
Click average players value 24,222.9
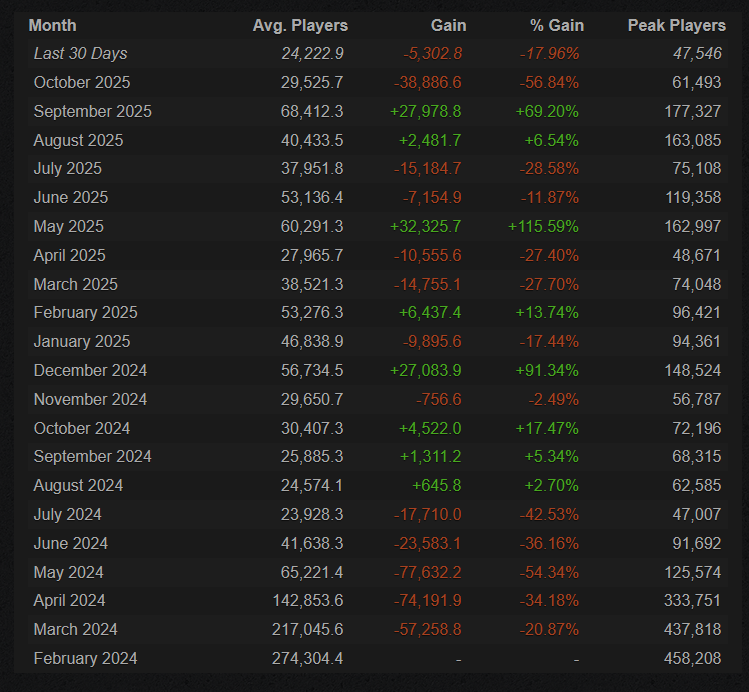[x=312, y=53]
